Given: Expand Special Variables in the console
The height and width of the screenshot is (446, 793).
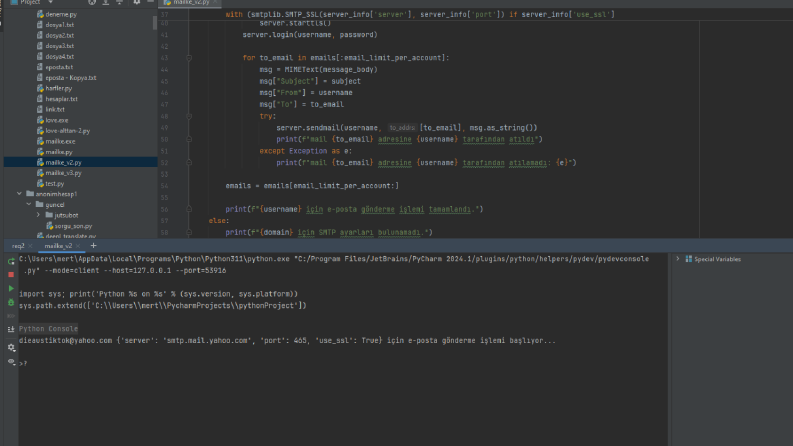Looking at the screenshot, I should [678, 259].
